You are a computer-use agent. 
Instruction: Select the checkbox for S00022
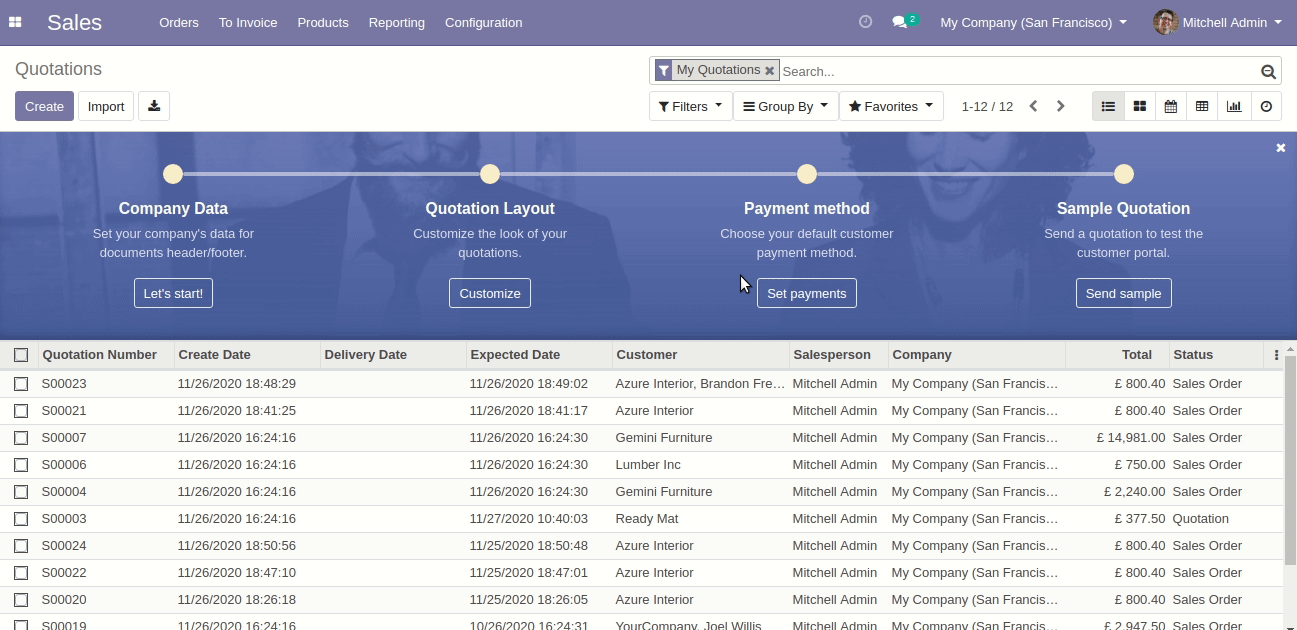[21, 572]
